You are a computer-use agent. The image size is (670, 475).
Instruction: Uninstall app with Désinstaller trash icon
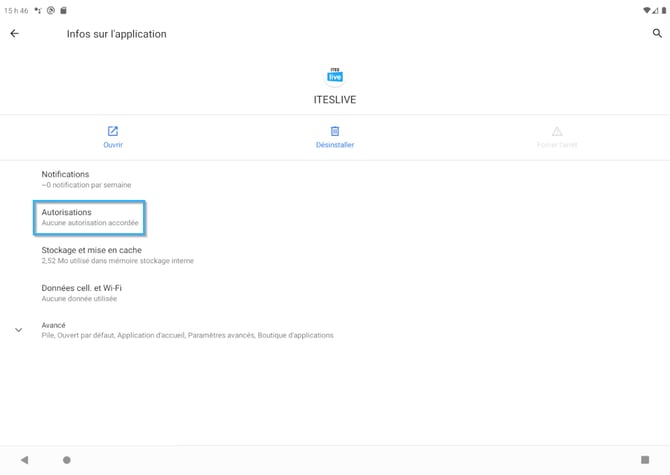tap(335, 131)
